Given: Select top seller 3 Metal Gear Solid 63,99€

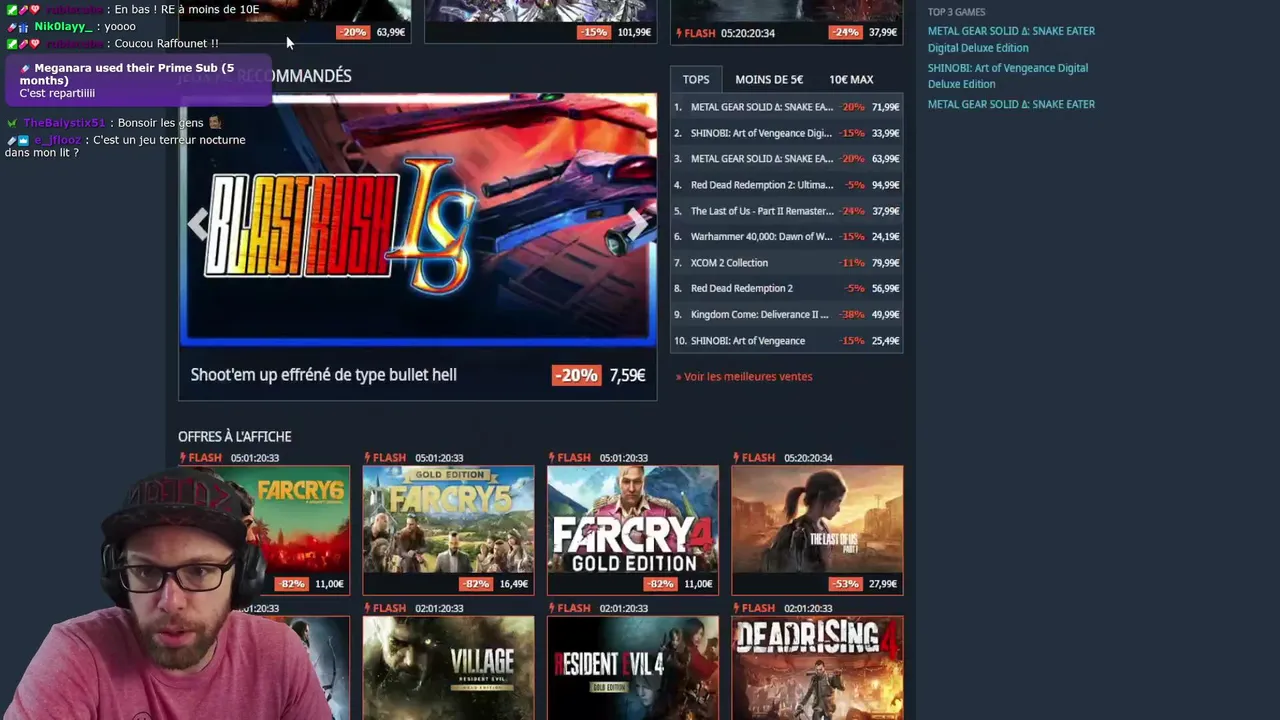Looking at the screenshot, I should click(787, 159).
